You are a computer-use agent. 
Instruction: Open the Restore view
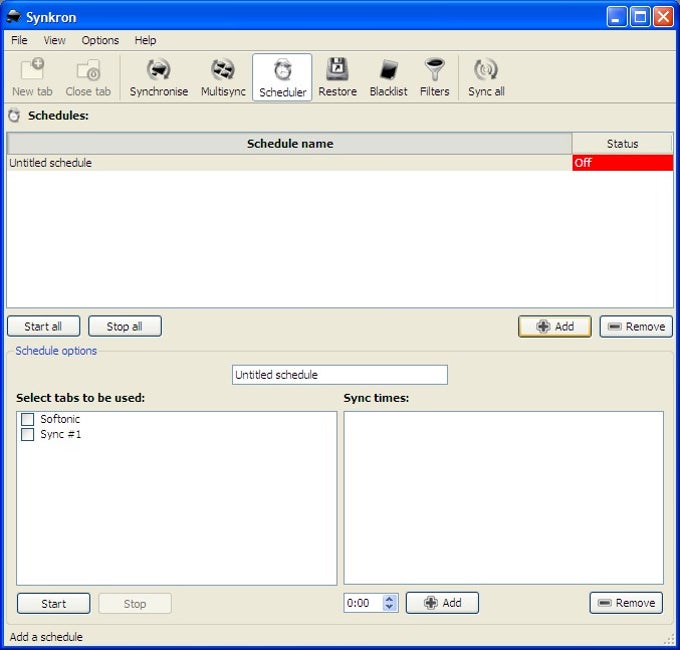[x=337, y=77]
